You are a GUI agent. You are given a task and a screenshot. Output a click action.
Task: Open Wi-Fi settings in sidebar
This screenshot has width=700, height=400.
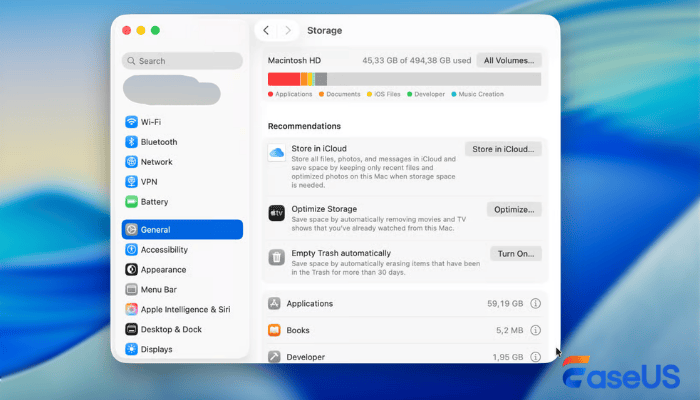tap(182, 122)
